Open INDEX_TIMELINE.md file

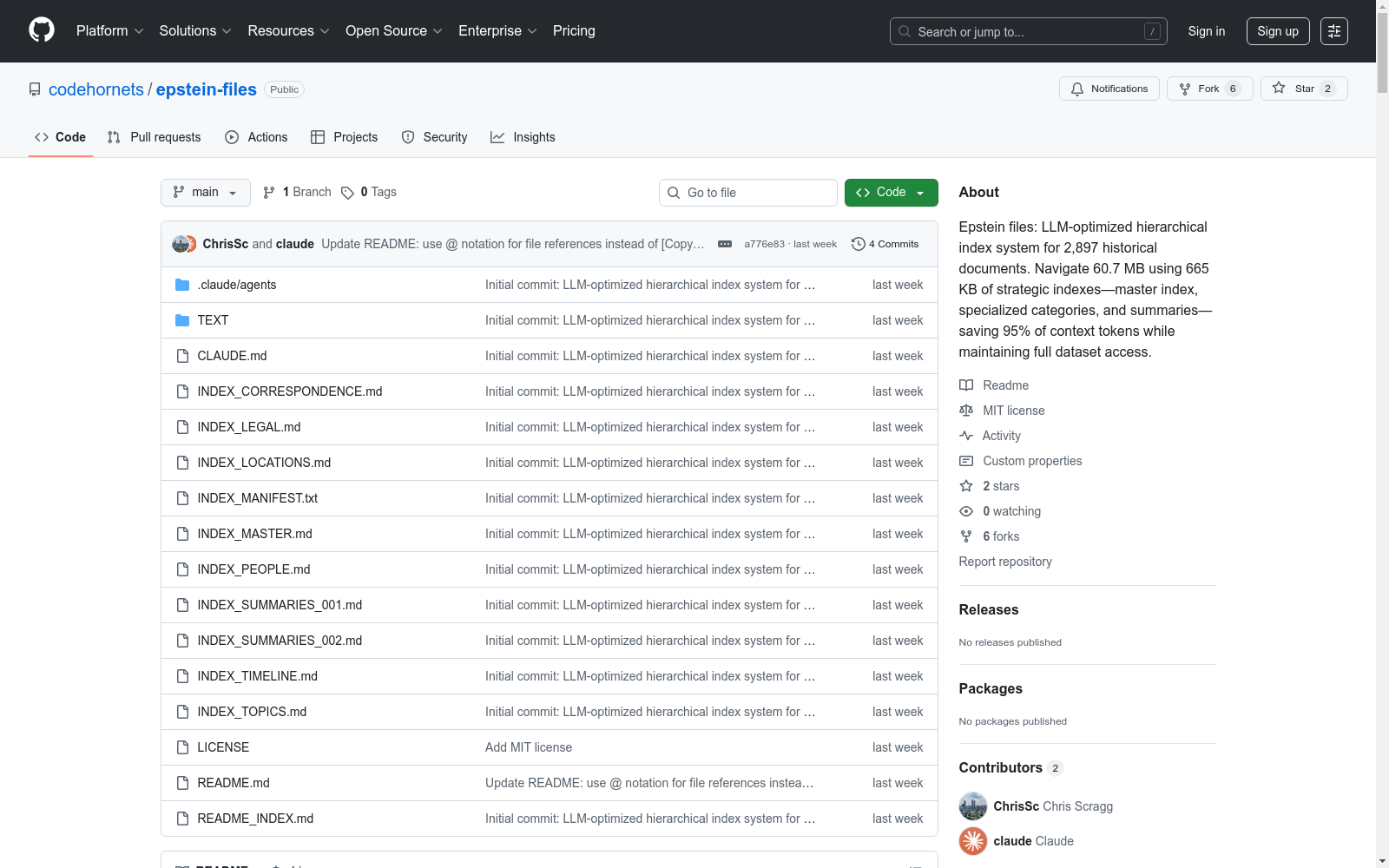258,676
